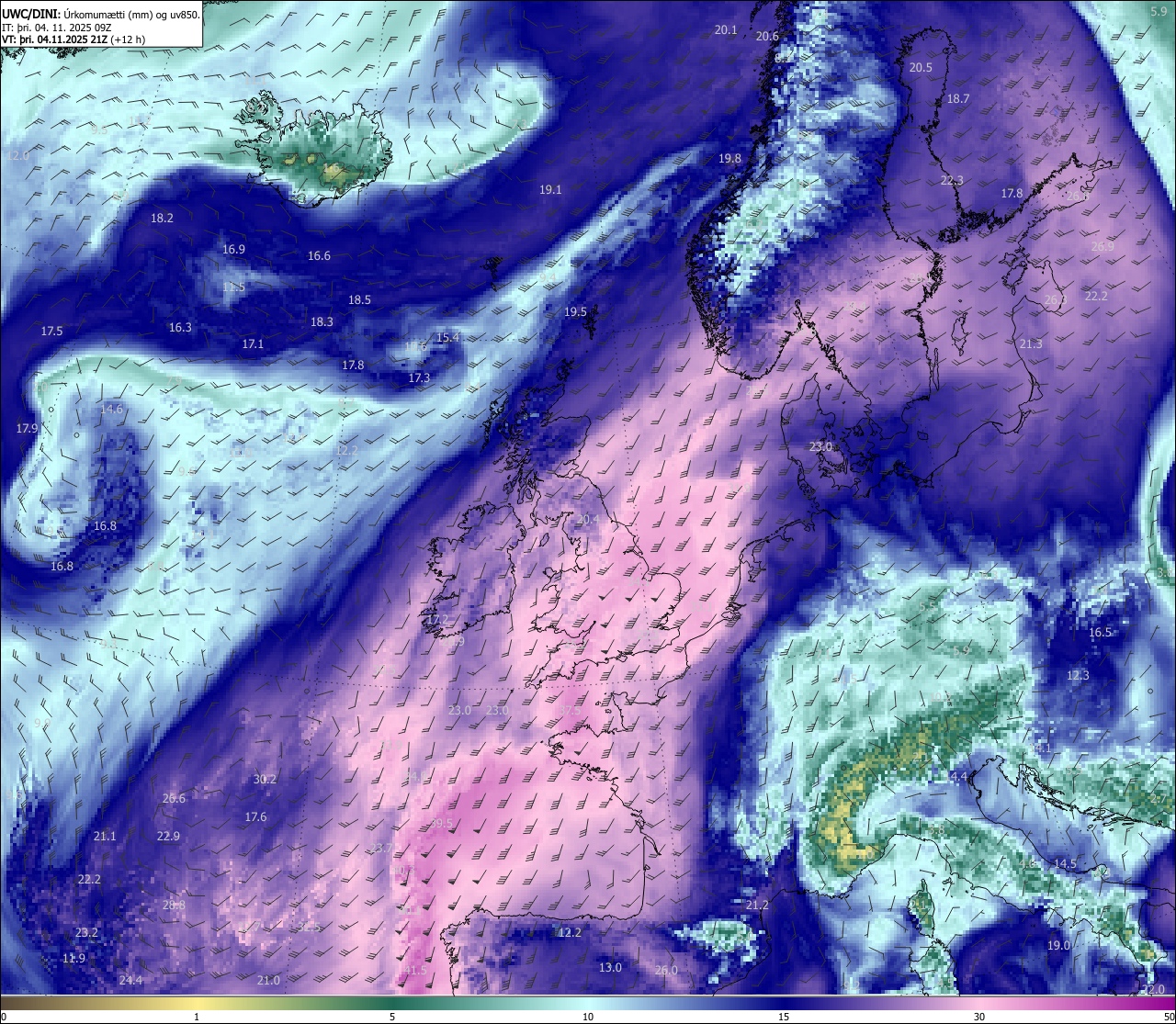Click the 17.1 value label
This screenshot has width=1176, height=1024.
tap(253, 344)
